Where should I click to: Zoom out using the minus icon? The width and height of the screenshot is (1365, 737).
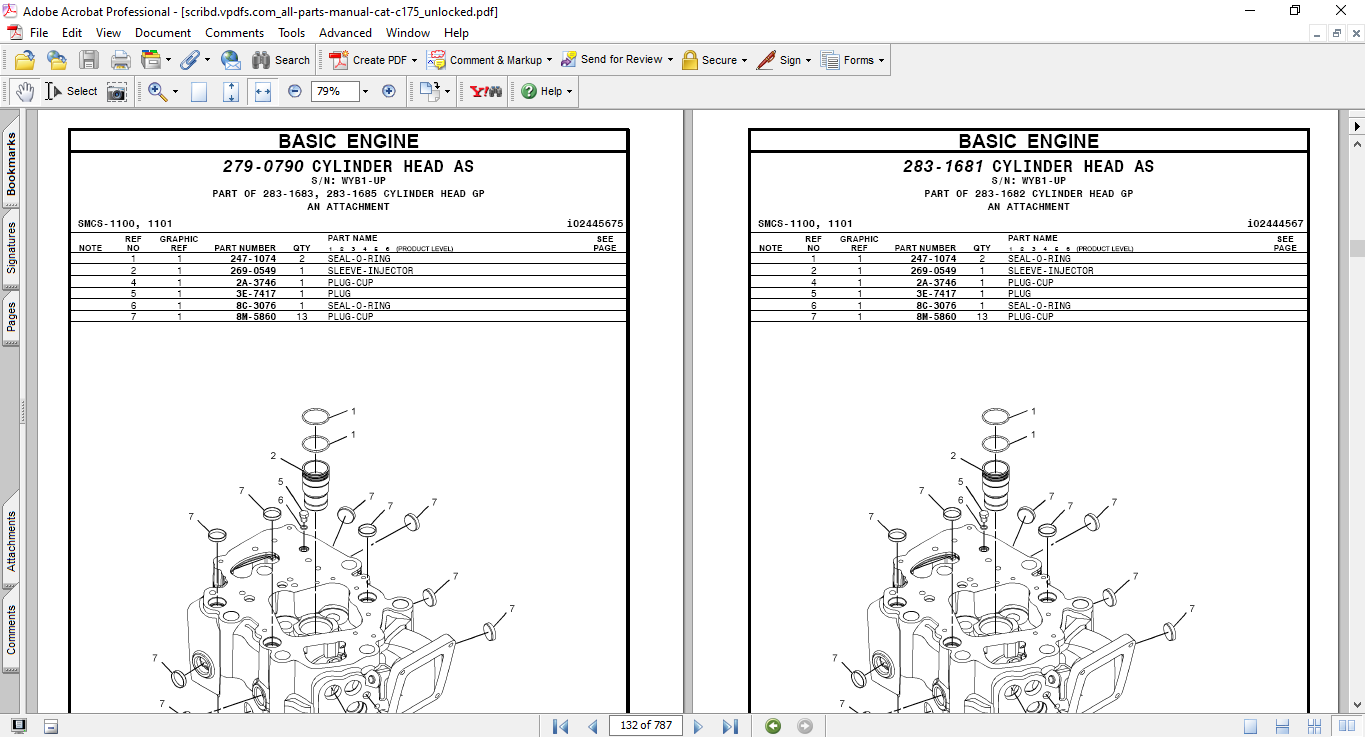pos(294,91)
